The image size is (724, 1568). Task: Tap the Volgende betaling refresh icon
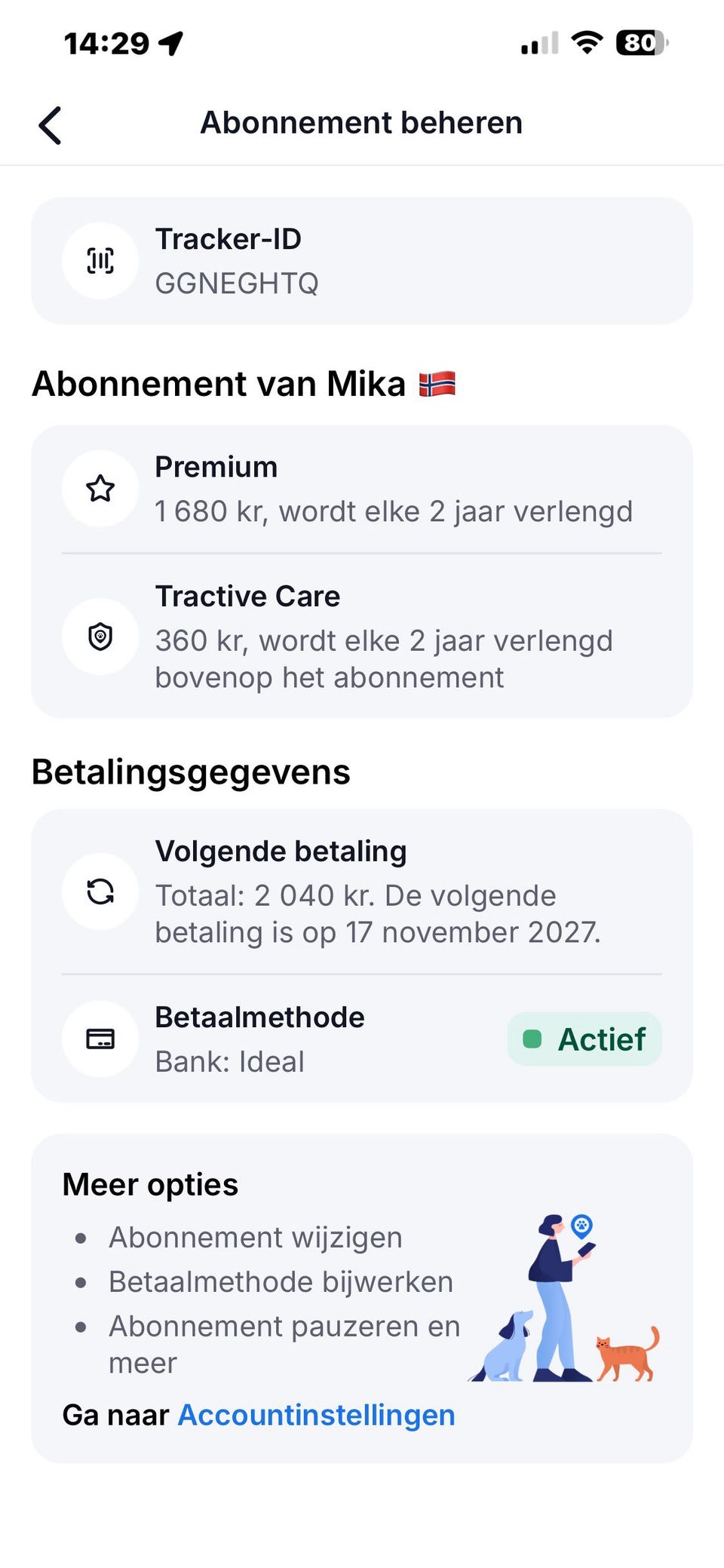[x=100, y=891]
